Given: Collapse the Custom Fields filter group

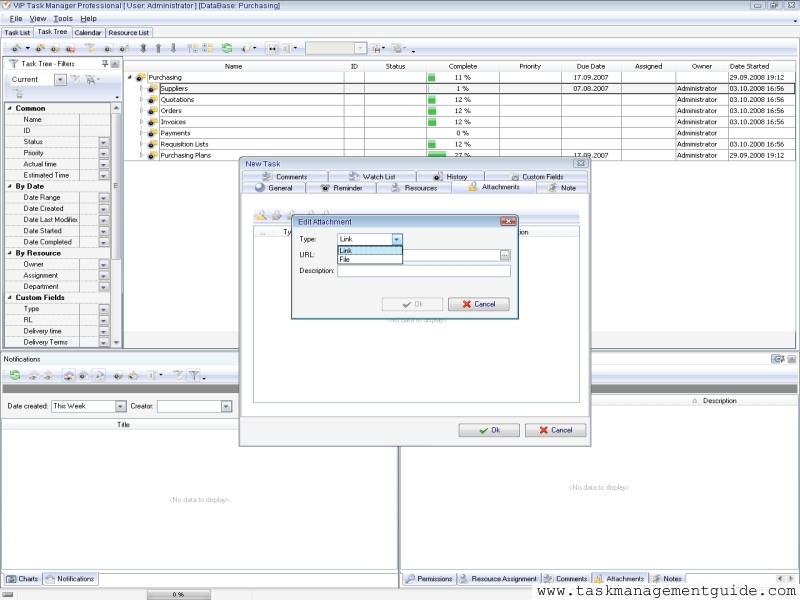Looking at the screenshot, I should [x=10, y=297].
